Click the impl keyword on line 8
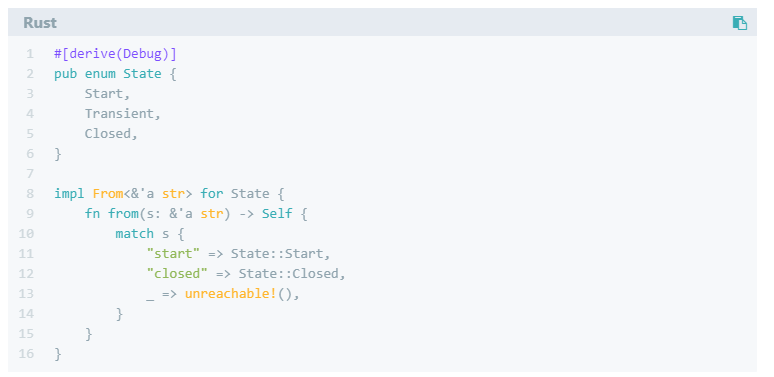The width and height of the screenshot is (774, 377). (70, 194)
